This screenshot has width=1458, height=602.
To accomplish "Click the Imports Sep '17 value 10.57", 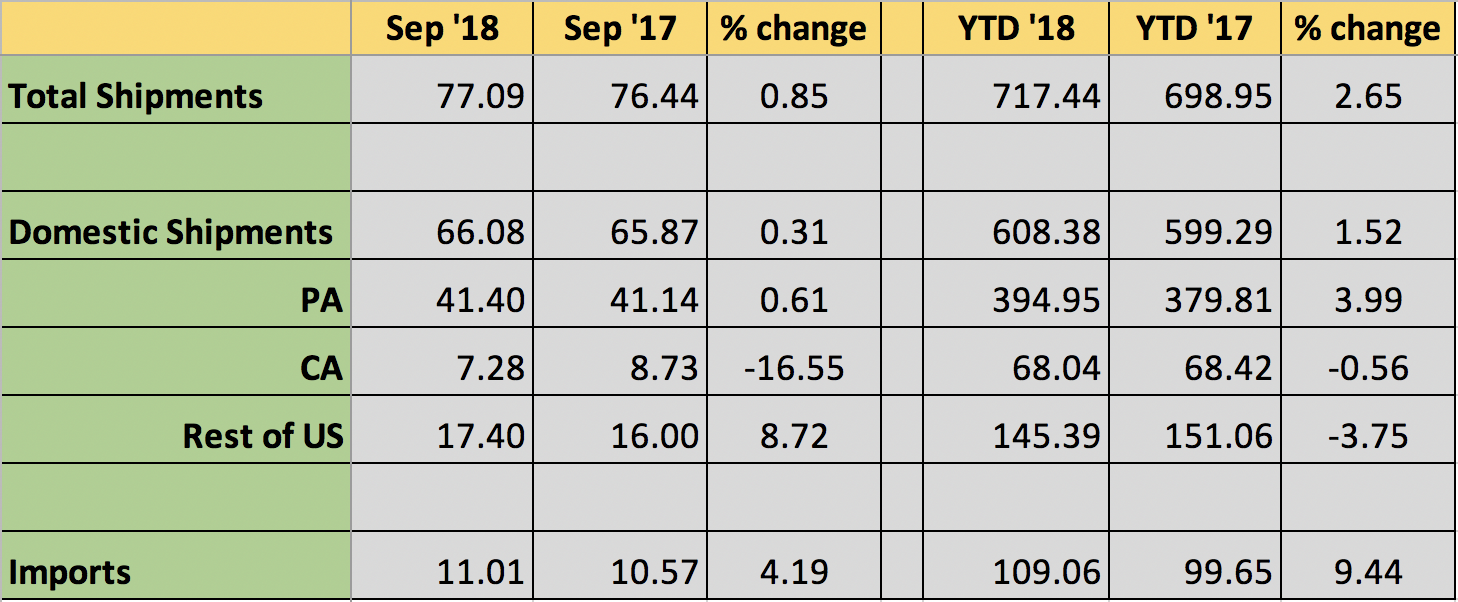I will (x=656, y=573).
